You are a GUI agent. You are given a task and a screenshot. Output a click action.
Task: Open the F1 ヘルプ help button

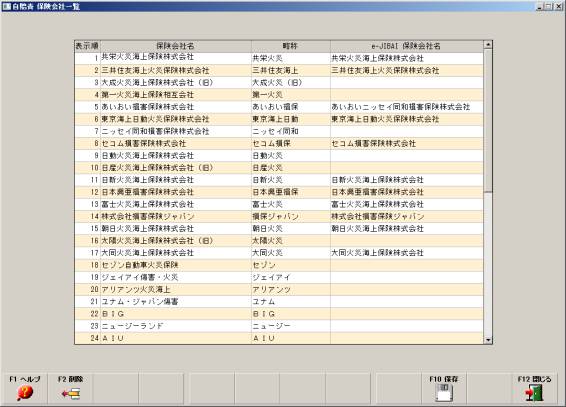(x=24, y=388)
